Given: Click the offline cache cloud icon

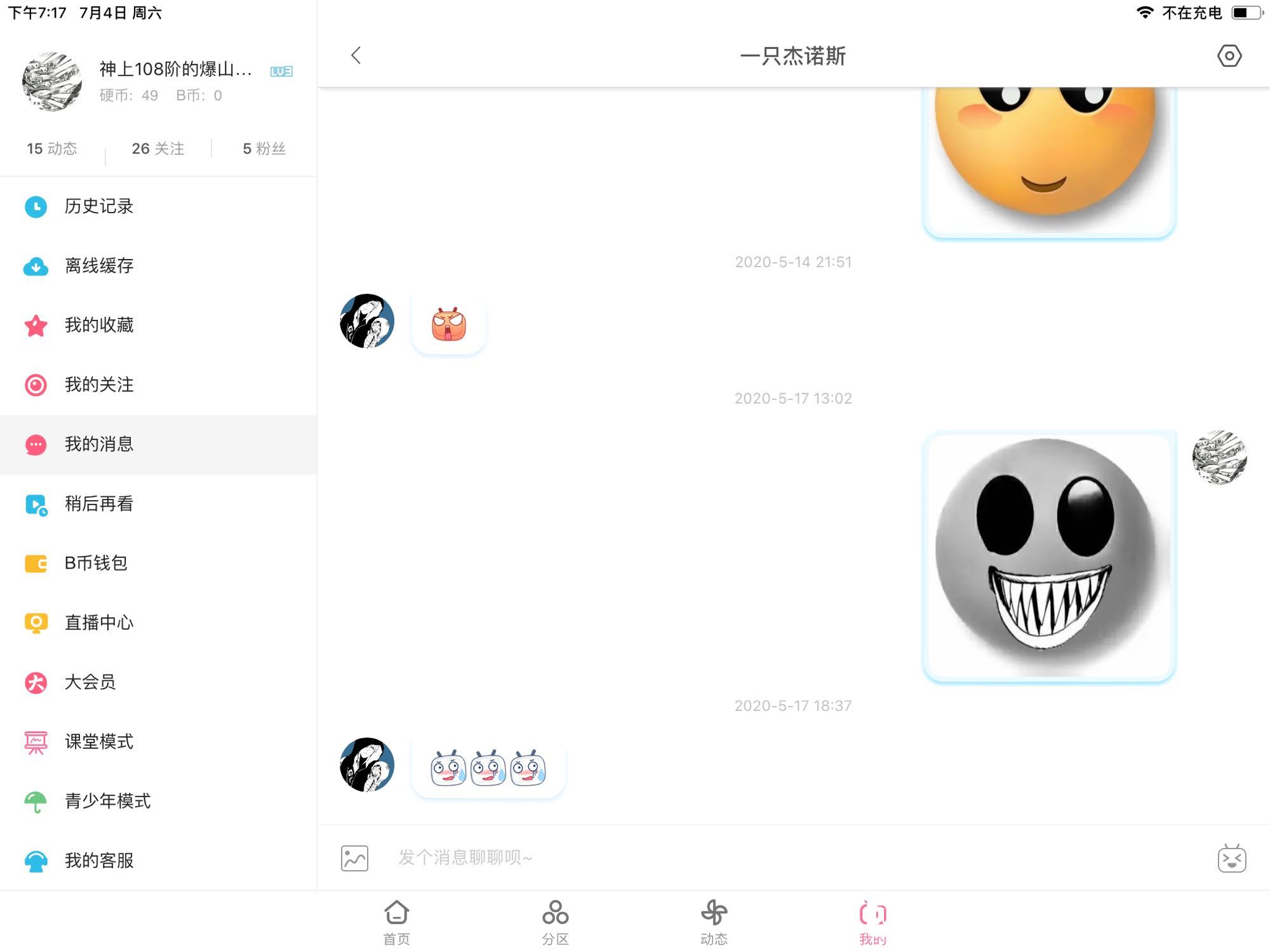Looking at the screenshot, I should 36,266.
